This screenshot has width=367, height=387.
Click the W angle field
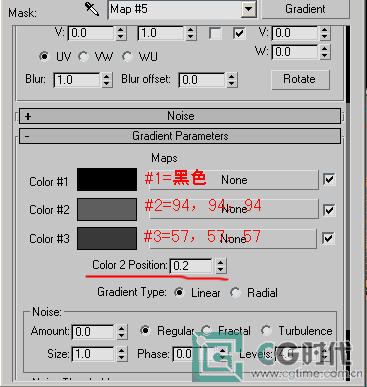[295, 52]
